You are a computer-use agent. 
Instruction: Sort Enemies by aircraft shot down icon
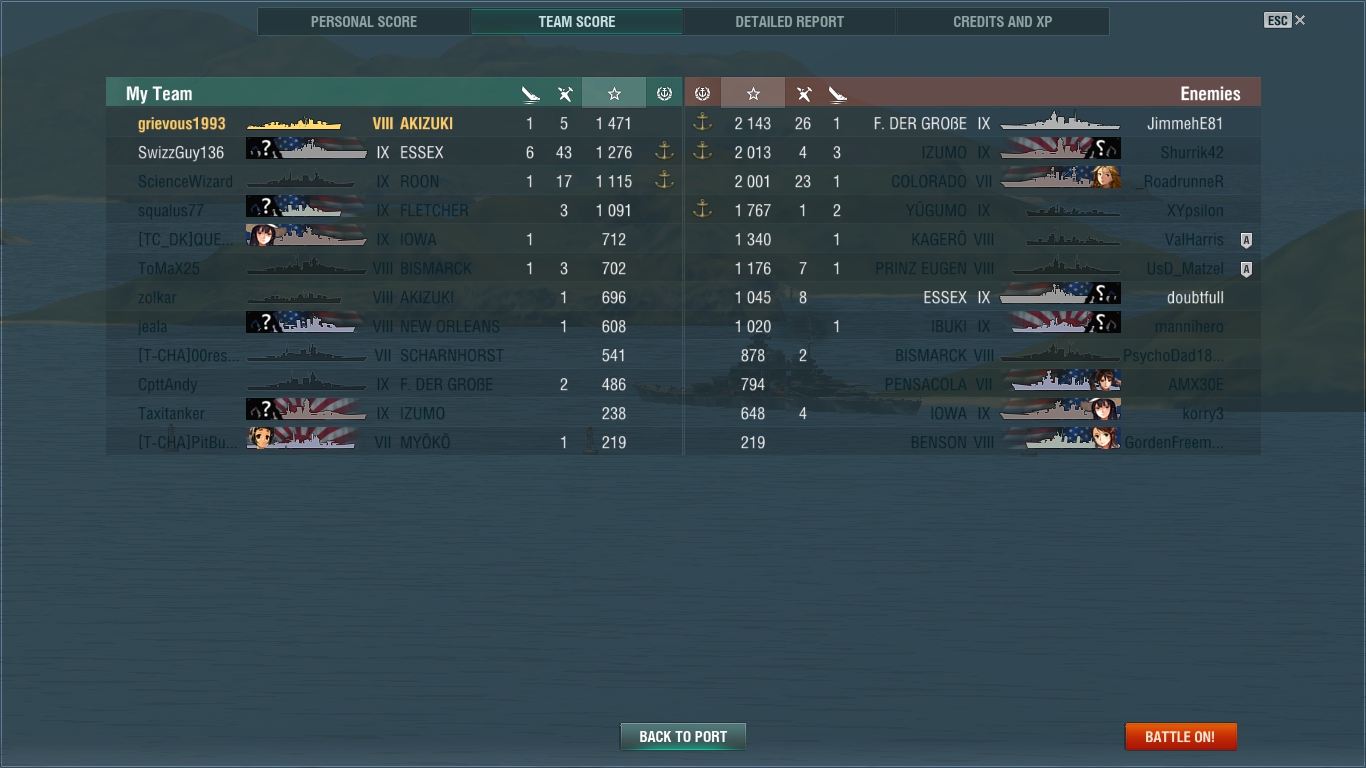click(803, 94)
